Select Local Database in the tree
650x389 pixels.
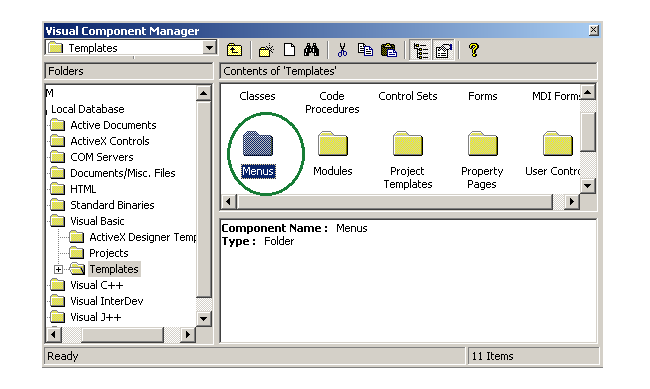pos(87,109)
